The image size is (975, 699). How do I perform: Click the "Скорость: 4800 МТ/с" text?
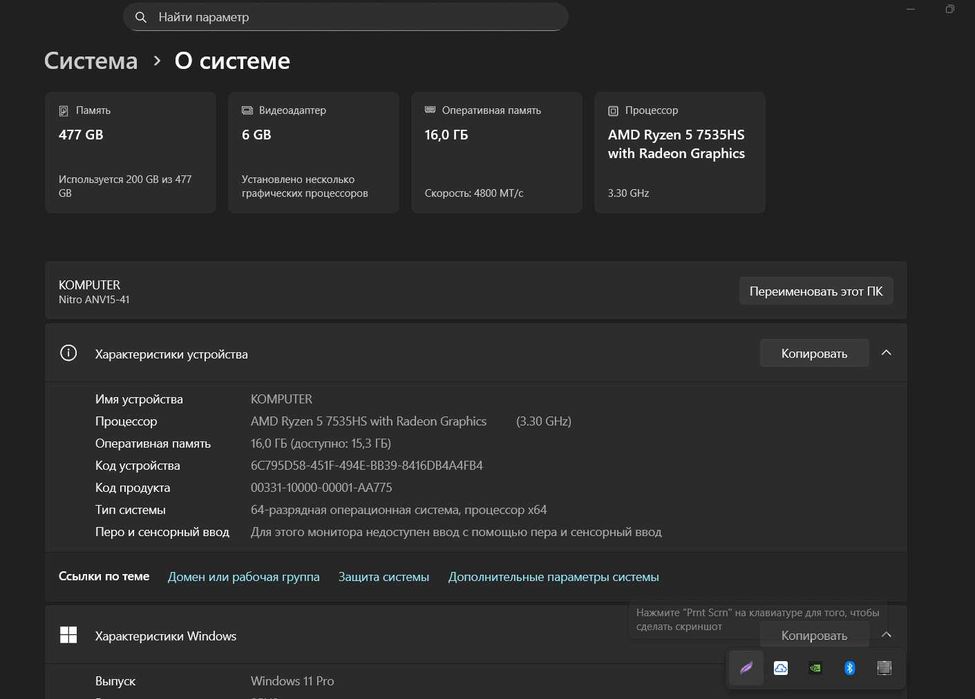[x=474, y=193]
